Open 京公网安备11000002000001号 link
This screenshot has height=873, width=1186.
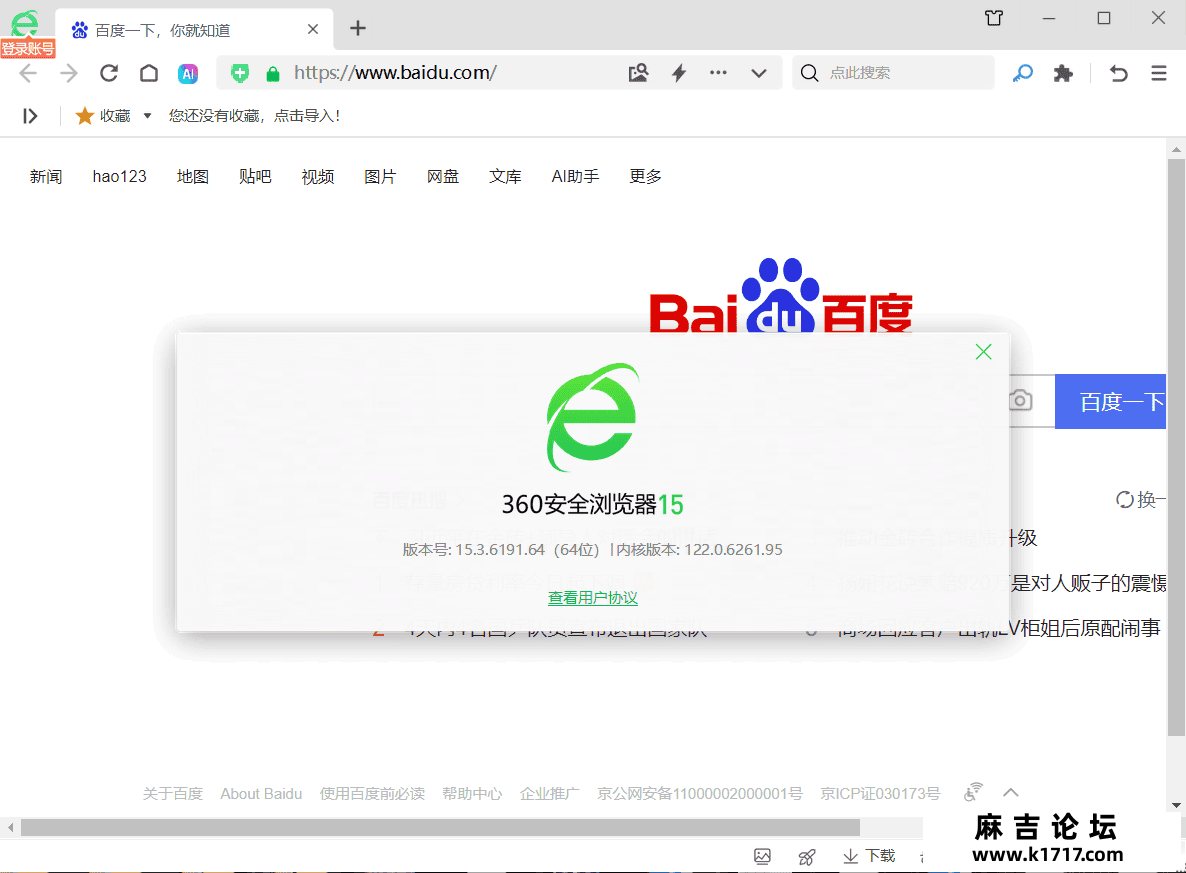click(700, 794)
